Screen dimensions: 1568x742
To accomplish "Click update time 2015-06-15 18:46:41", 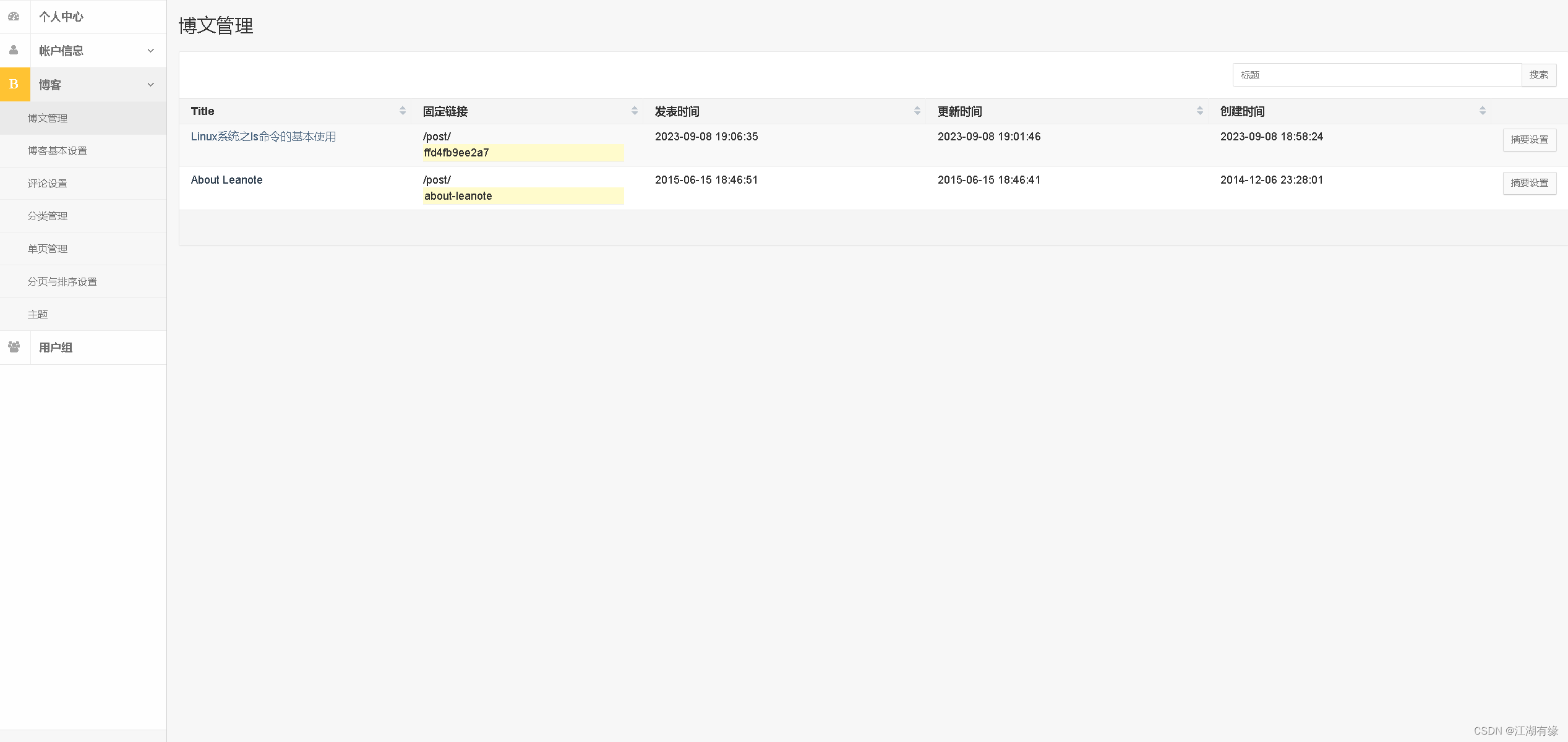I will pyautogui.click(x=989, y=180).
